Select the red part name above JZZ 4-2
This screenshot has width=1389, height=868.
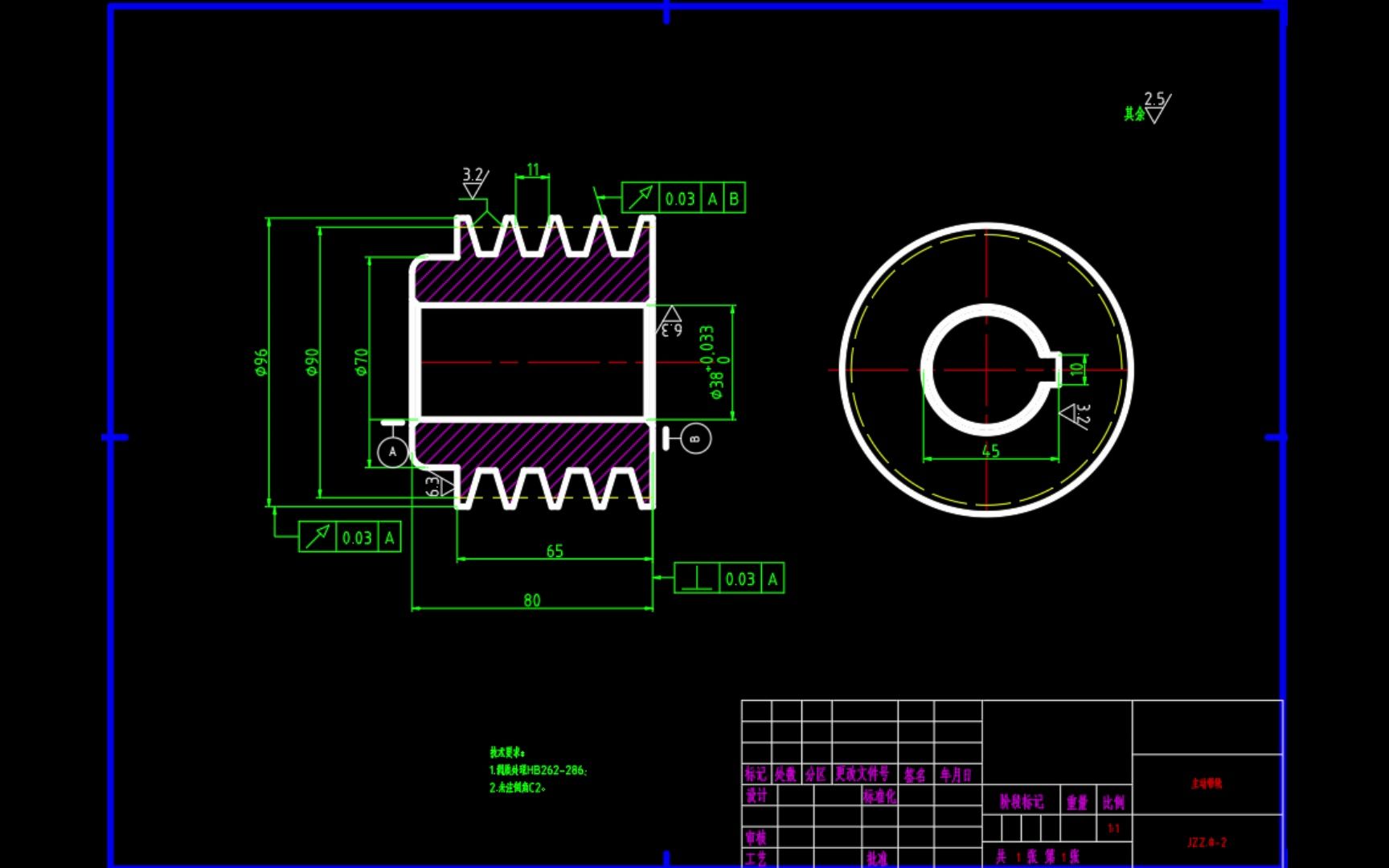[1207, 784]
